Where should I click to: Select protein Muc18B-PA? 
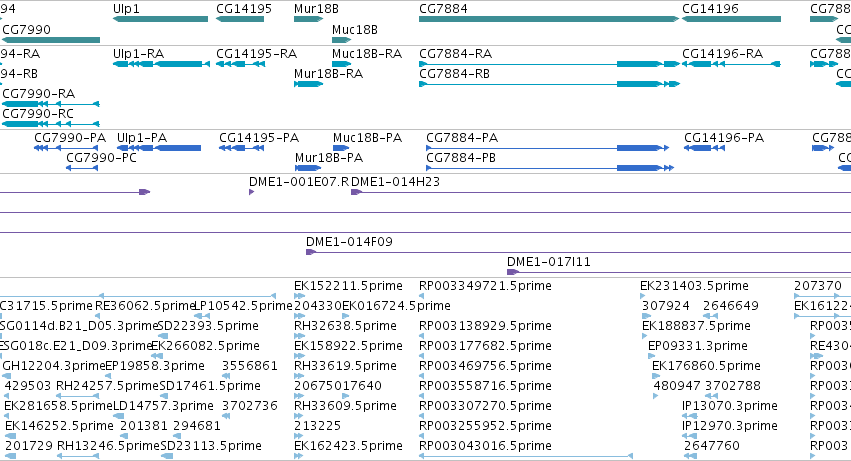point(367,138)
